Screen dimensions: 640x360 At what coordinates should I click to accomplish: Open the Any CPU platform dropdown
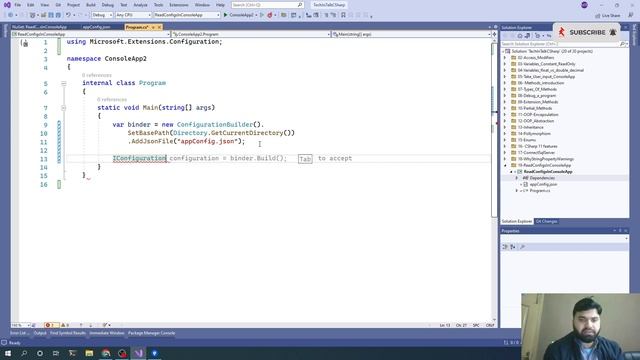tap(133, 15)
